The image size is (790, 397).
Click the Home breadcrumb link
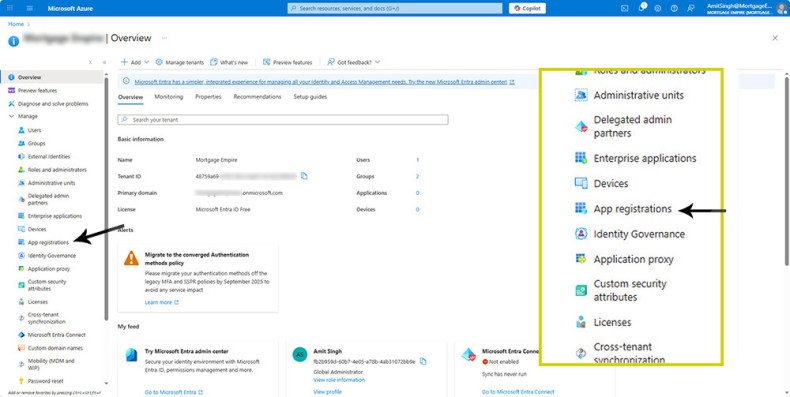16,24
